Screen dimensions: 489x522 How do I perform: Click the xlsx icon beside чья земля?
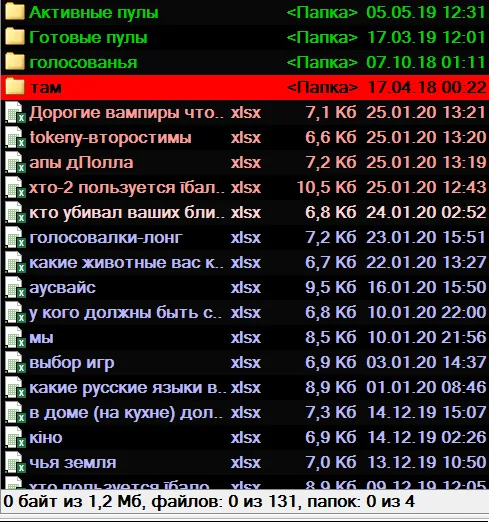[16, 462]
